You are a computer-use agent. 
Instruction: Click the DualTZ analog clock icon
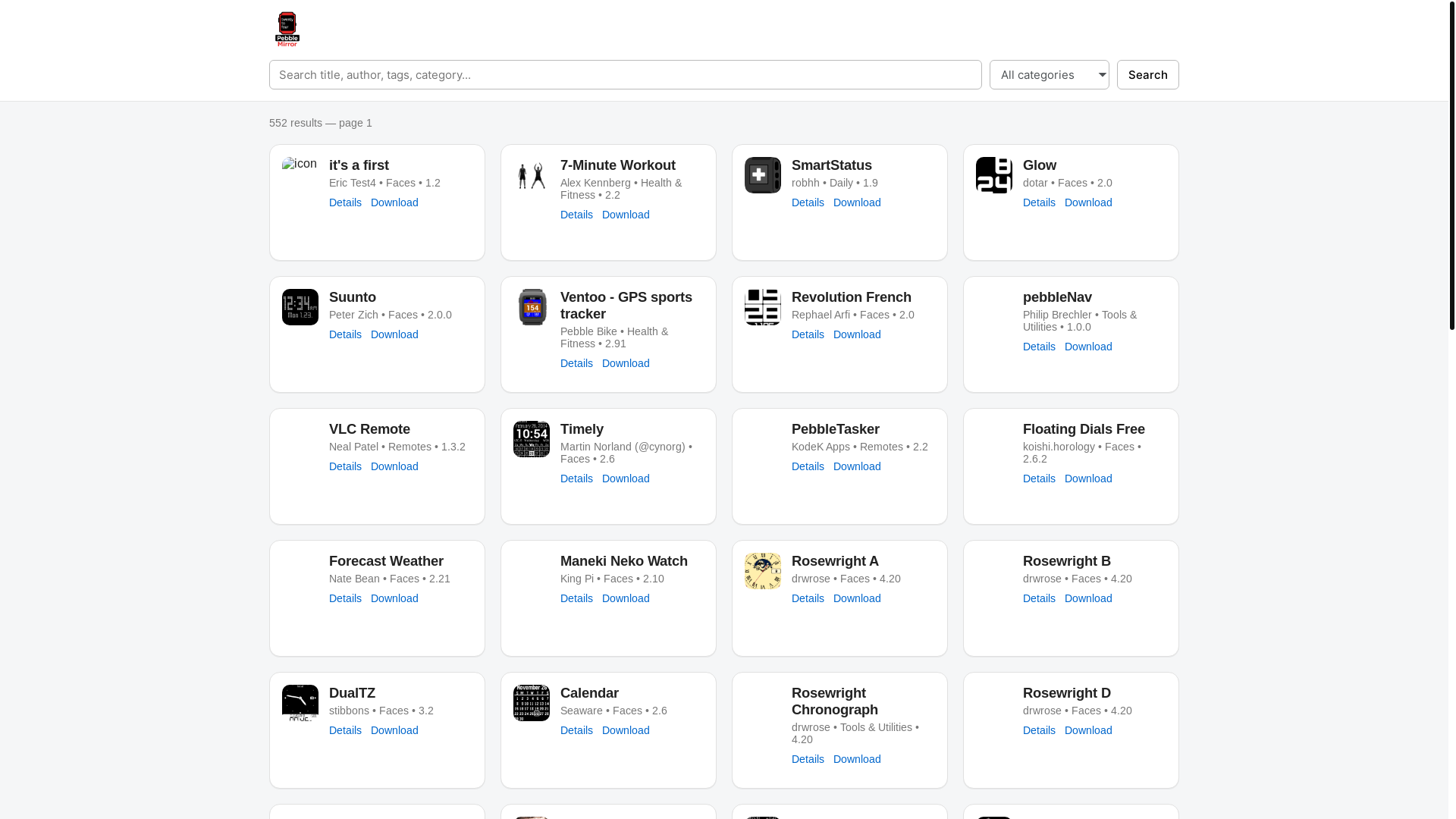(x=300, y=703)
